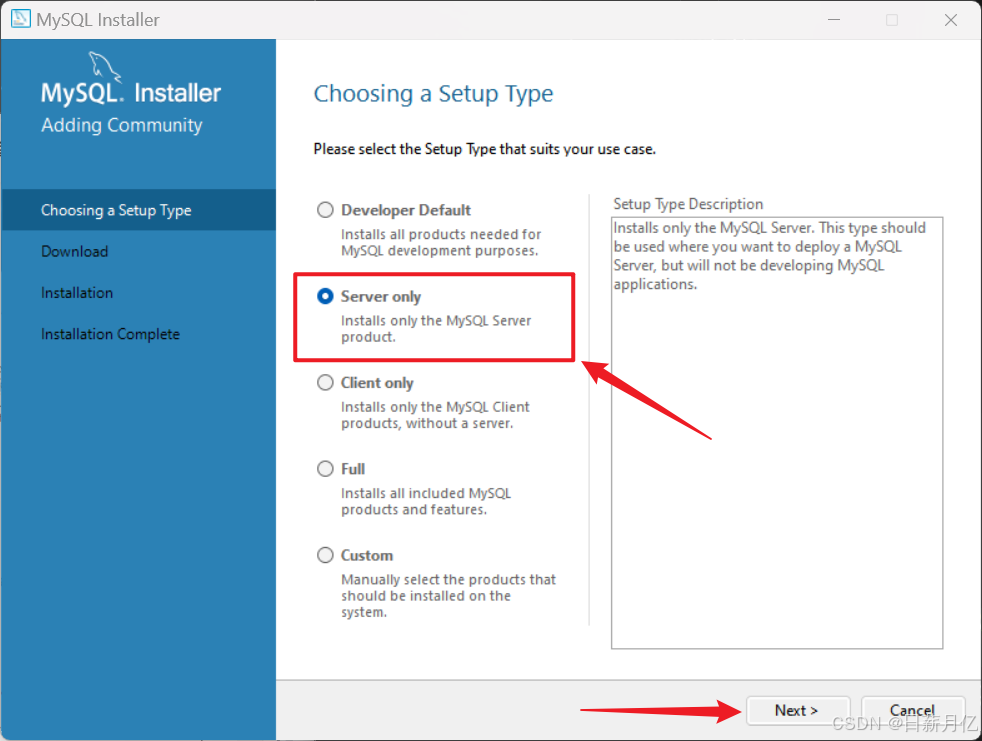
Task: Choose the Client only radio button
Action: (x=325, y=383)
